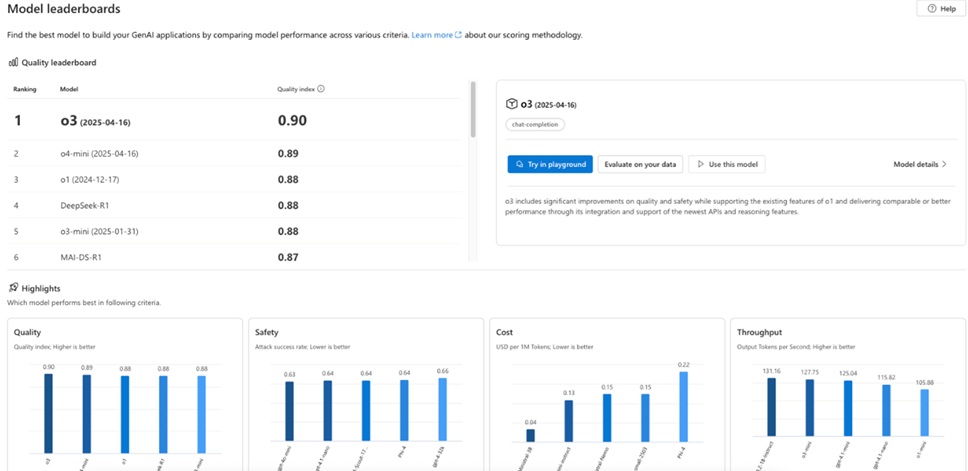
Task: Select the DeepSeek-R1 row
Action: (x=233, y=206)
